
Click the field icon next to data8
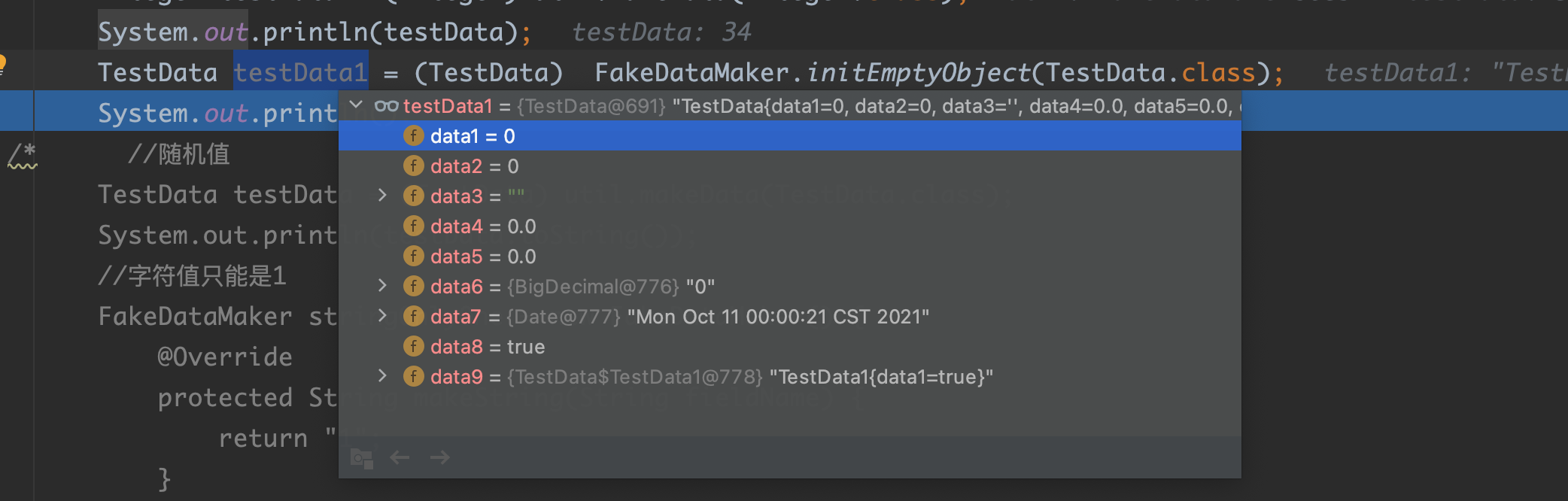(x=413, y=346)
